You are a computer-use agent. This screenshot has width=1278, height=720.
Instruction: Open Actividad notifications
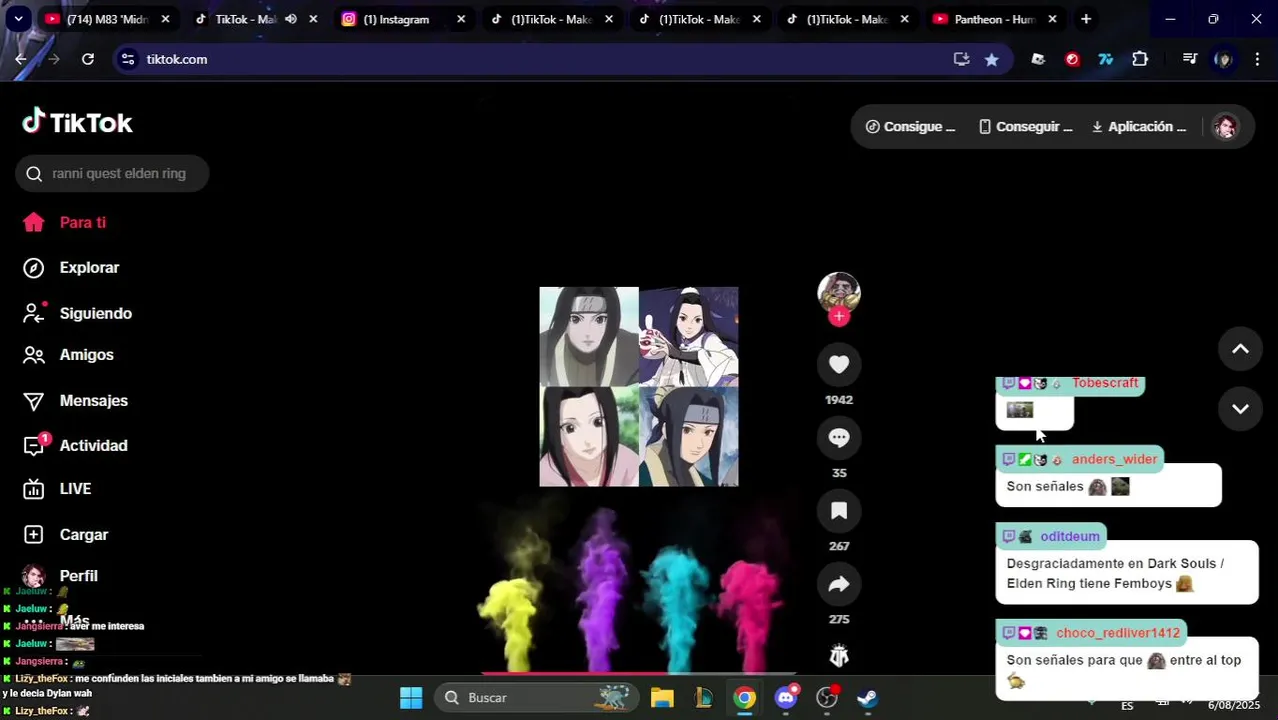pos(75,445)
